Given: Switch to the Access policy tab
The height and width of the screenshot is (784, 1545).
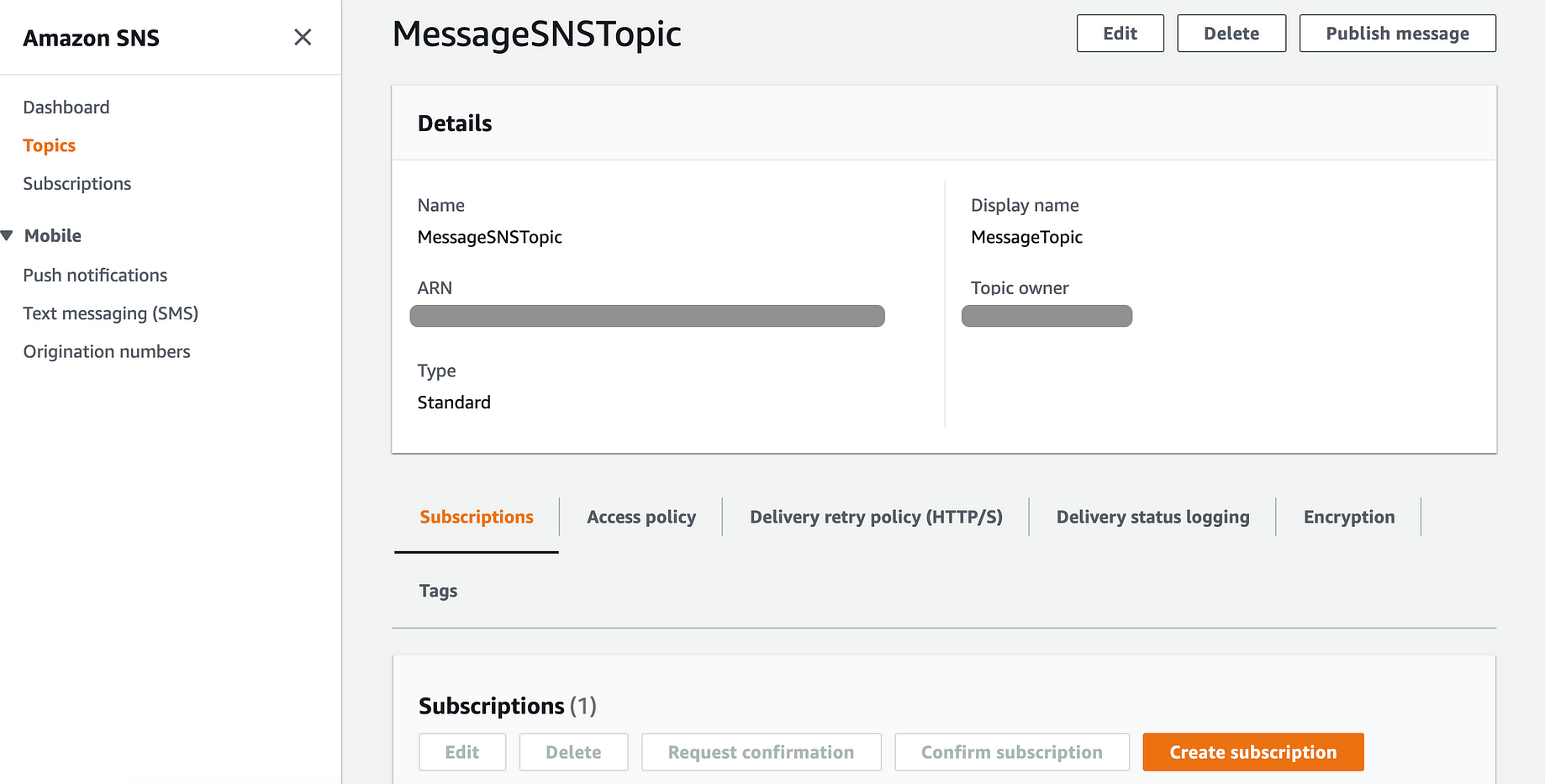Looking at the screenshot, I should pyautogui.click(x=641, y=517).
